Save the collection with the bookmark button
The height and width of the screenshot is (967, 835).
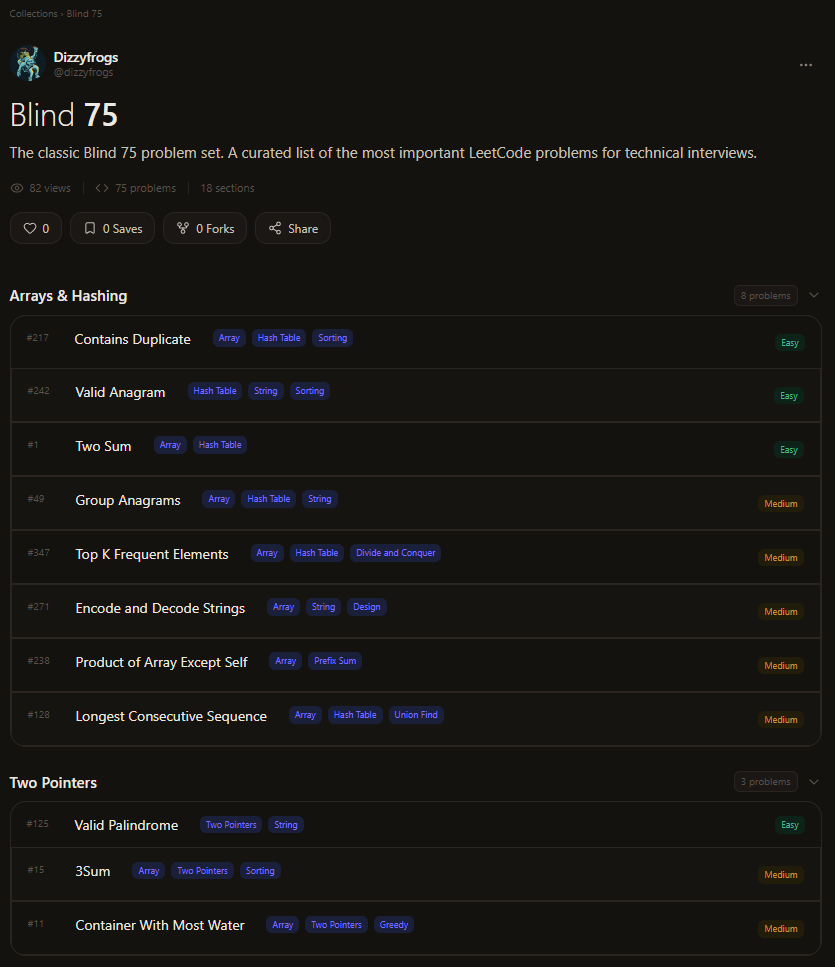pyautogui.click(x=112, y=228)
